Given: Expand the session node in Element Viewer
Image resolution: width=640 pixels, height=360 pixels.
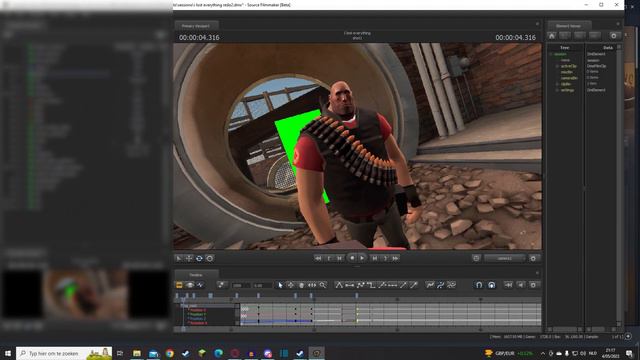Looking at the screenshot, I should pos(551,54).
